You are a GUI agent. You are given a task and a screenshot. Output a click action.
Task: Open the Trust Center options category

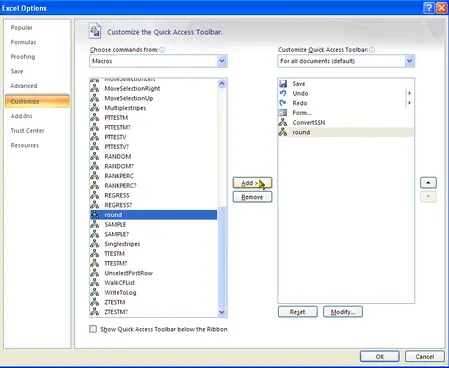pos(27,130)
